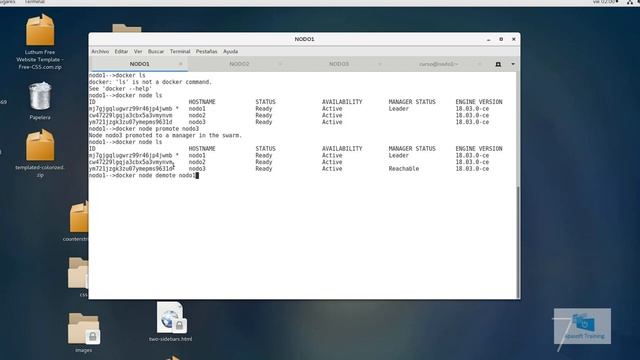Image resolution: width=640 pixels, height=360 pixels.
Task: Click 'Node nodo3 promoted to a manager' text
Action: coord(165,136)
